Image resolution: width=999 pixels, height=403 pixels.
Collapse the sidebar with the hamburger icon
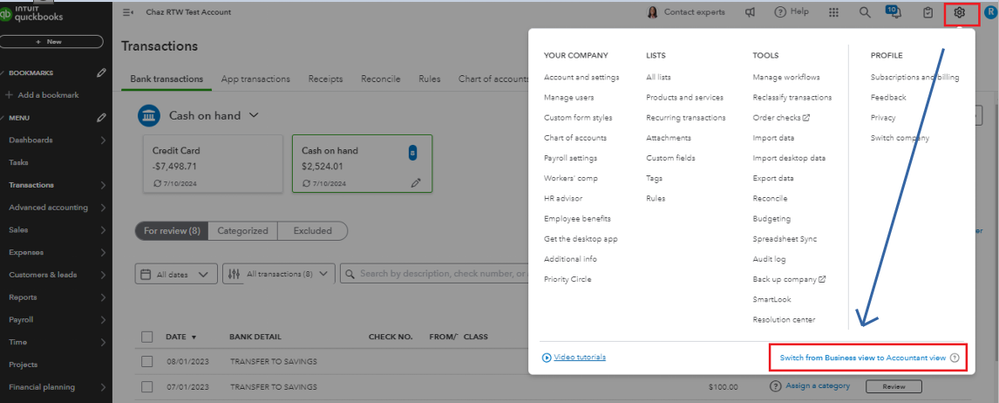[128, 13]
